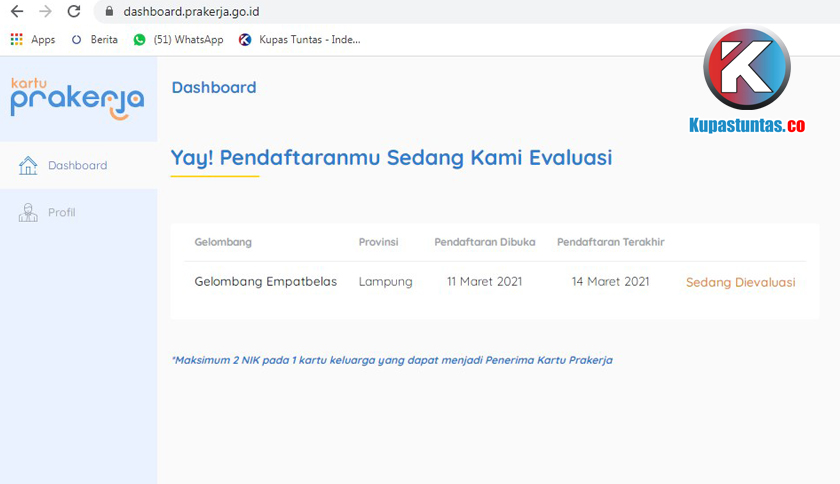The width and height of the screenshot is (840, 484).
Task: Click the Pendaftaran Dibuka column header
Action: [x=485, y=242]
